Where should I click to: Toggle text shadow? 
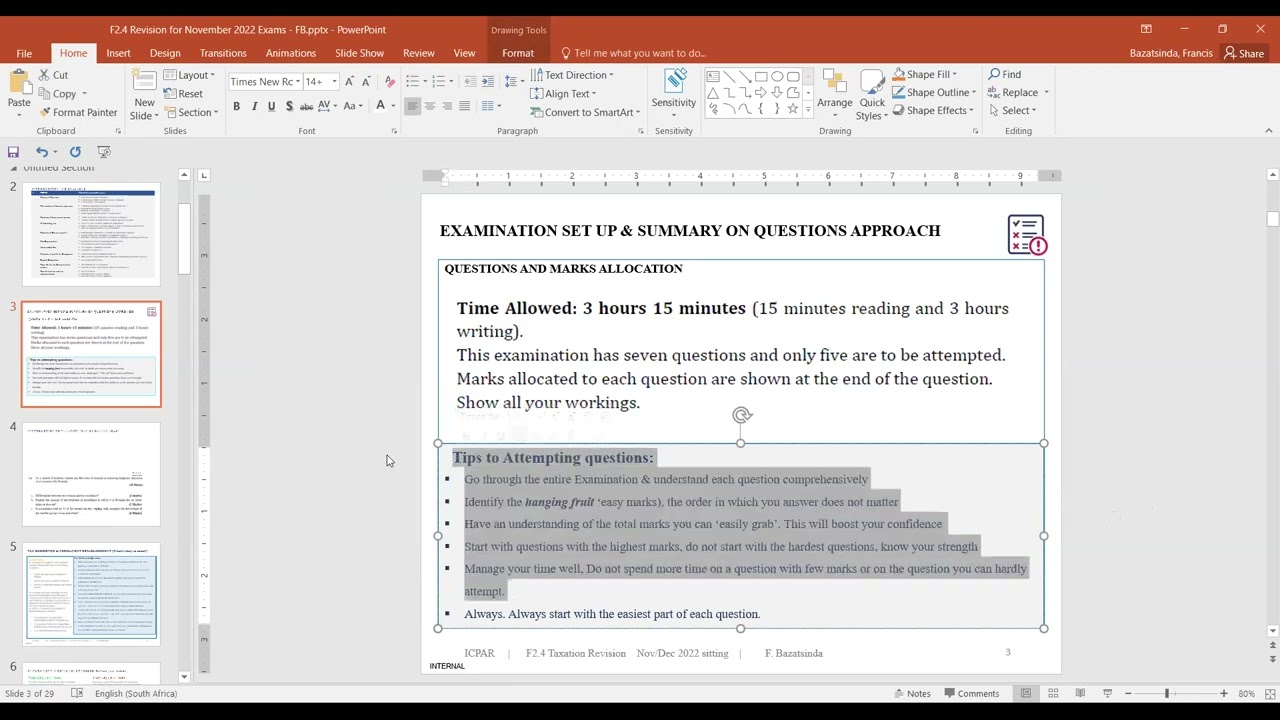(x=289, y=106)
